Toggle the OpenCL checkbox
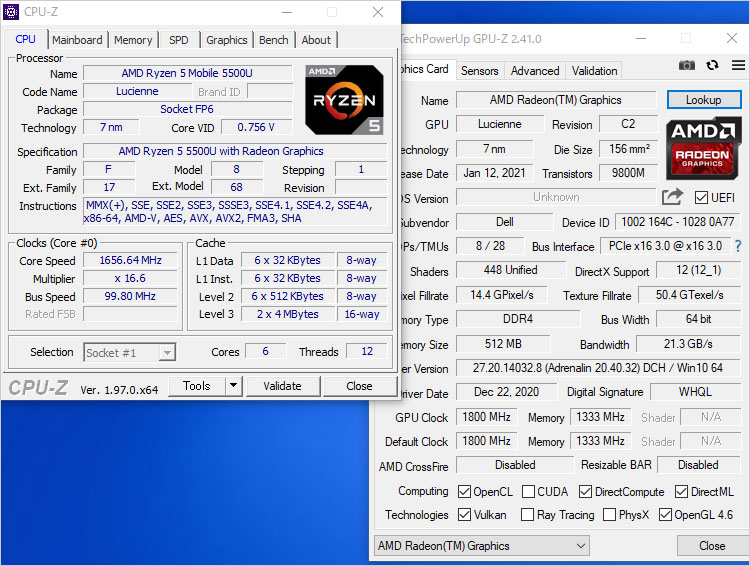 pyautogui.click(x=464, y=491)
